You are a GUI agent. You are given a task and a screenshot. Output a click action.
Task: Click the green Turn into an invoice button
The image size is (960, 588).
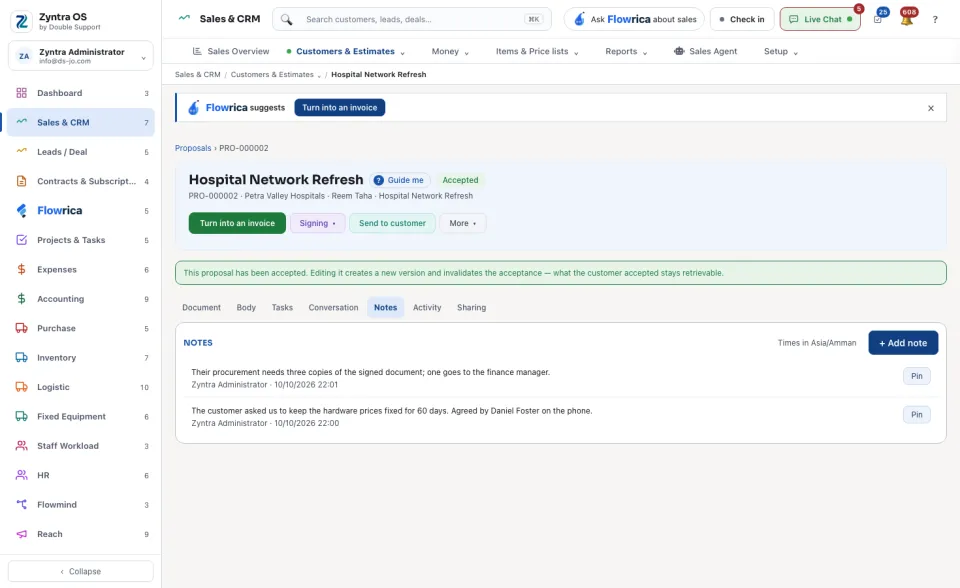coord(237,224)
